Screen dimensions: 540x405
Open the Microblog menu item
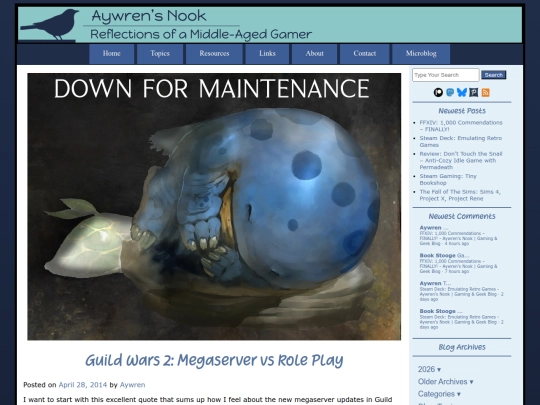point(421,54)
